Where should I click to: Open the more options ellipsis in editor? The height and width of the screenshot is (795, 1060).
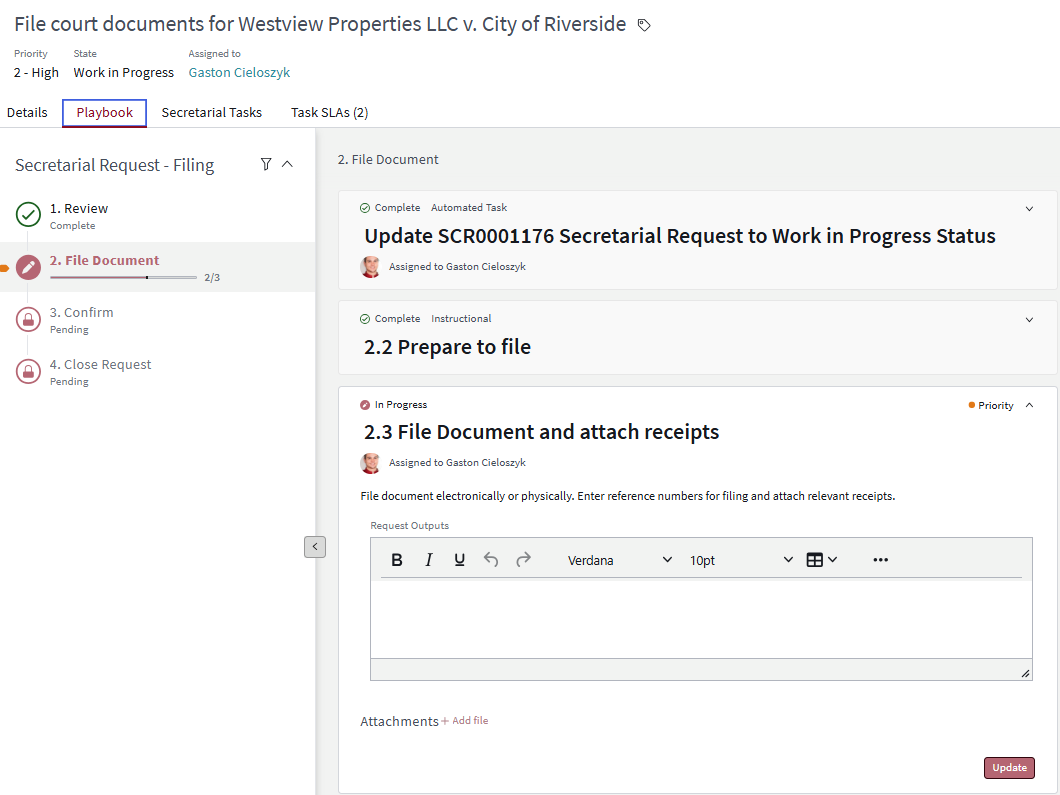(880, 560)
